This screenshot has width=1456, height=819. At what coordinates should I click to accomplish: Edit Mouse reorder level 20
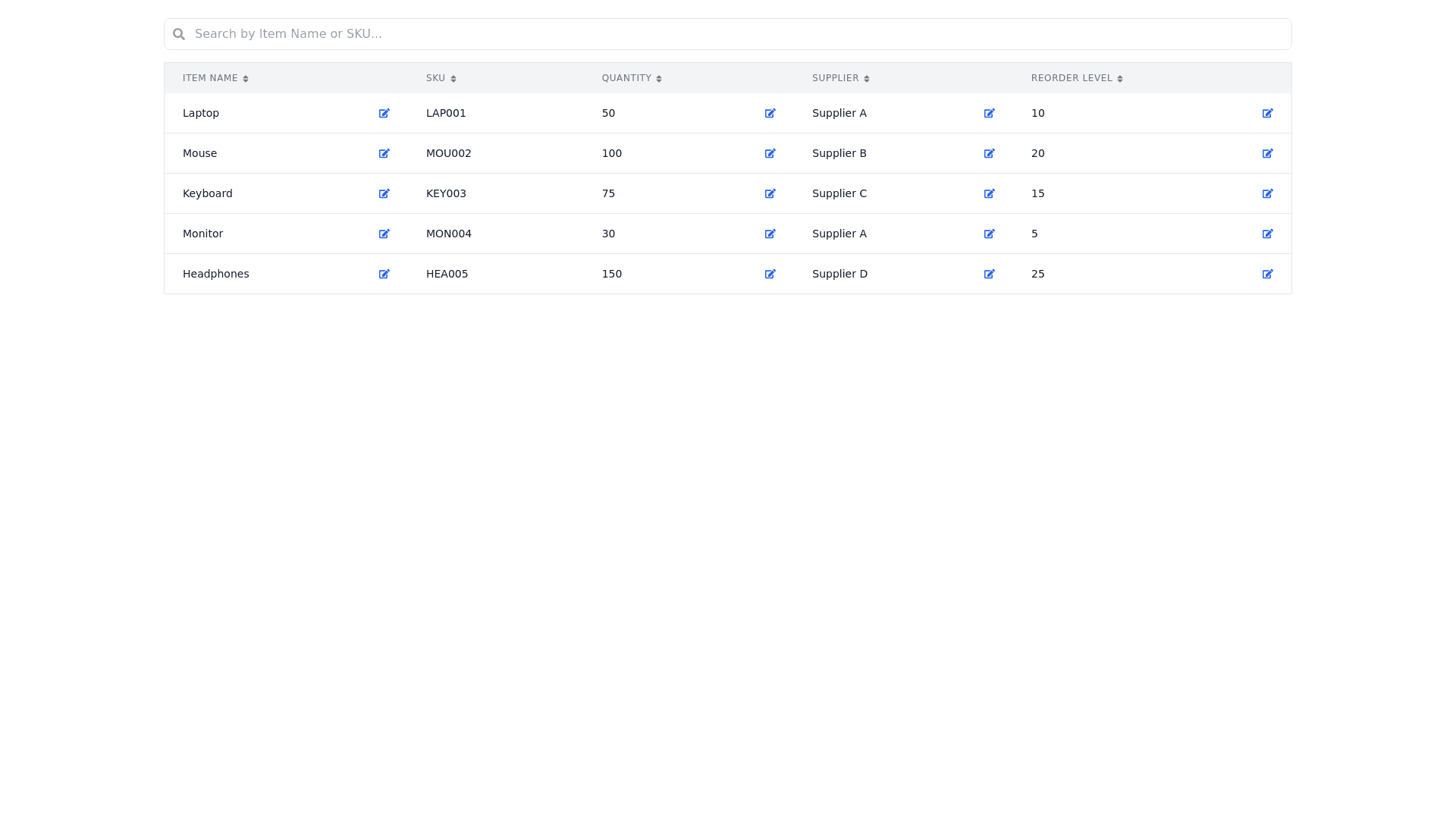click(x=1268, y=153)
